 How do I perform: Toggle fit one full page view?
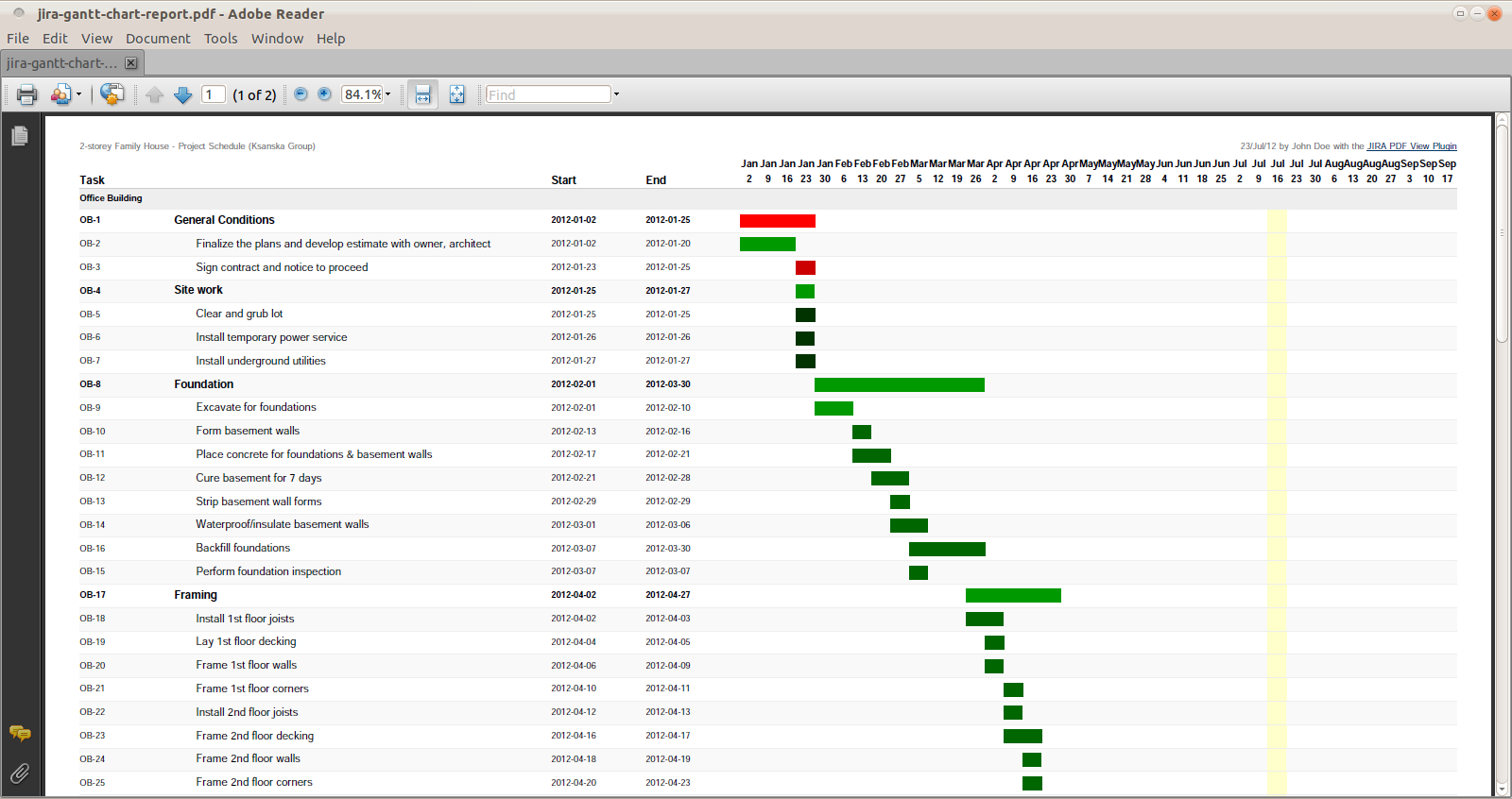click(457, 94)
